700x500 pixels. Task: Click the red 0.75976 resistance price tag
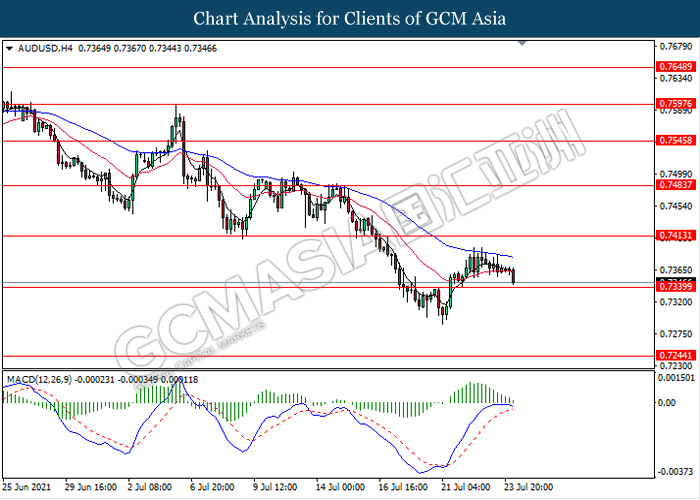(674, 103)
